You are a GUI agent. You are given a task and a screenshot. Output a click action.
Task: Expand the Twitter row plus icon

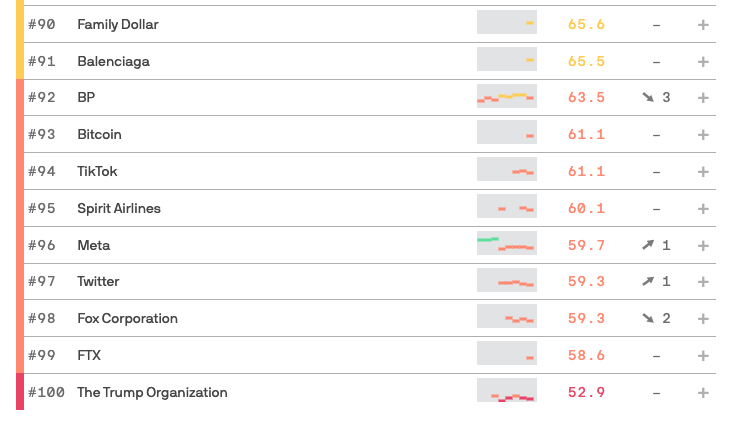coord(703,281)
